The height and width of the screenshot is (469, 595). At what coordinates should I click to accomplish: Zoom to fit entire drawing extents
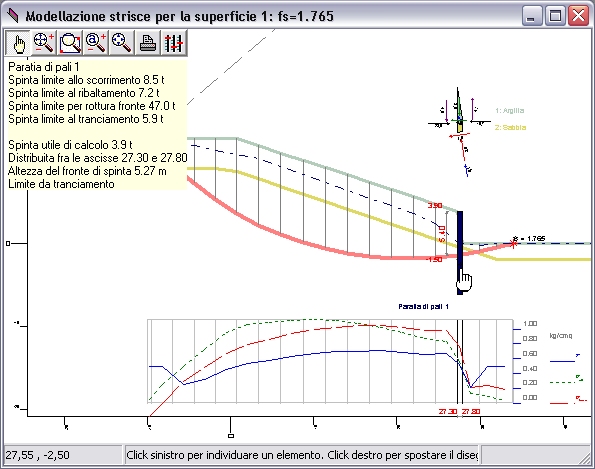(x=121, y=42)
